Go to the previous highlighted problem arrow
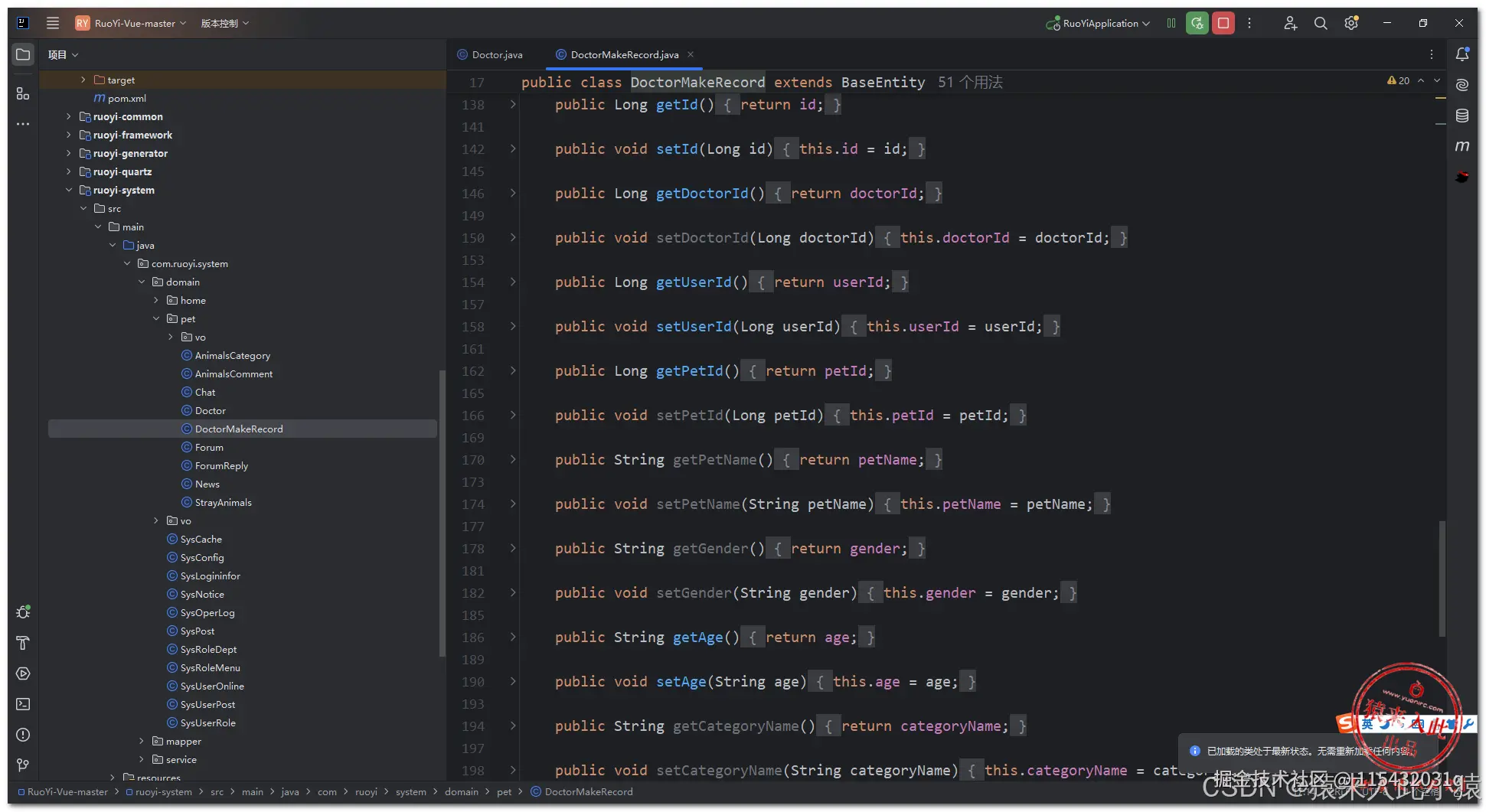The height and width of the screenshot is (812, 1486). point(1421,80)
